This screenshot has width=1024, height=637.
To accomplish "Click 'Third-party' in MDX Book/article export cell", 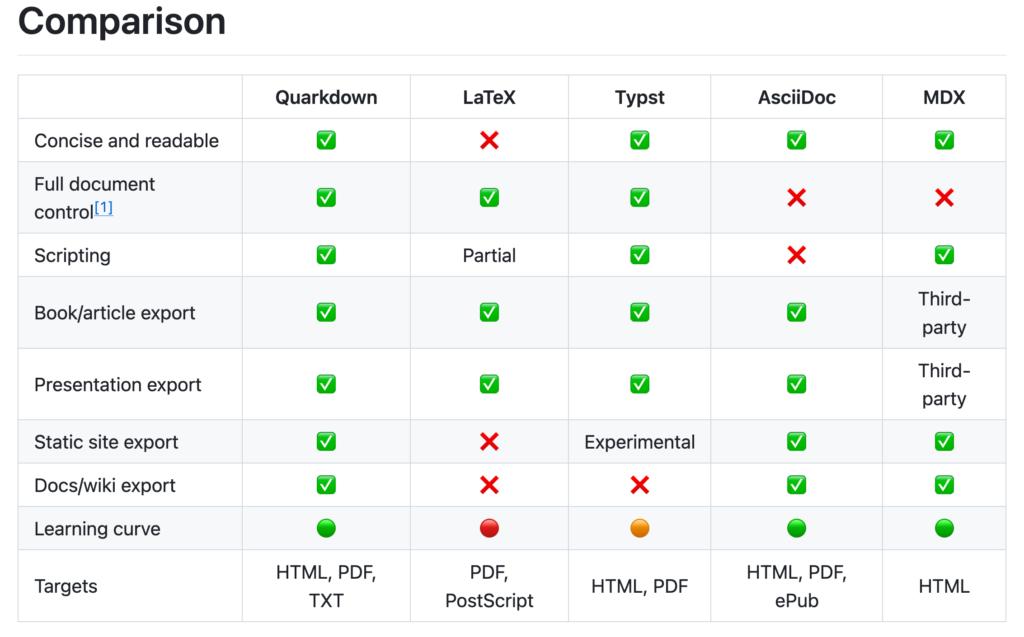I will (x=944, y=313).
